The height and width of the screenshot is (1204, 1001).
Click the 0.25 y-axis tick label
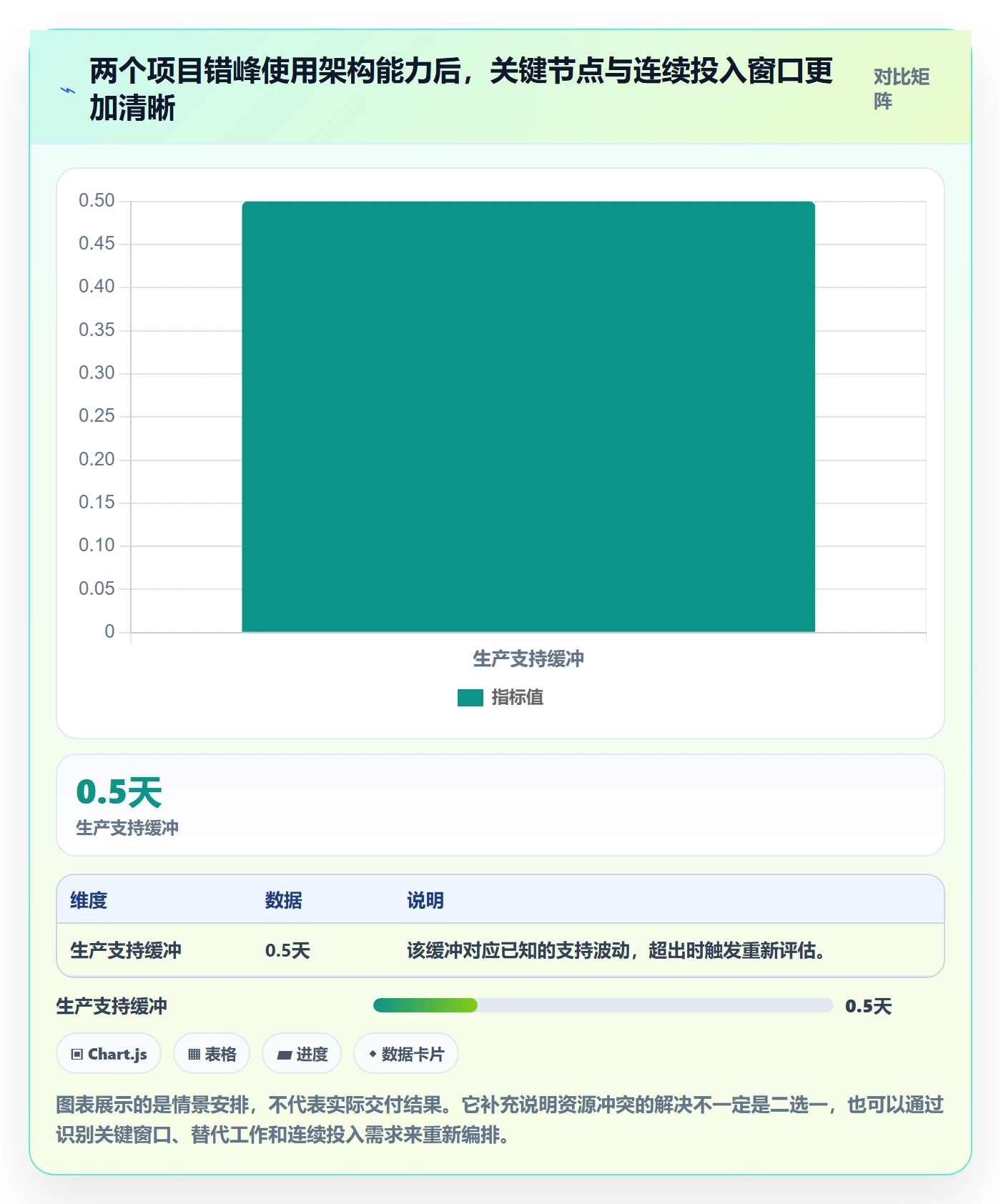pos(97,416)
